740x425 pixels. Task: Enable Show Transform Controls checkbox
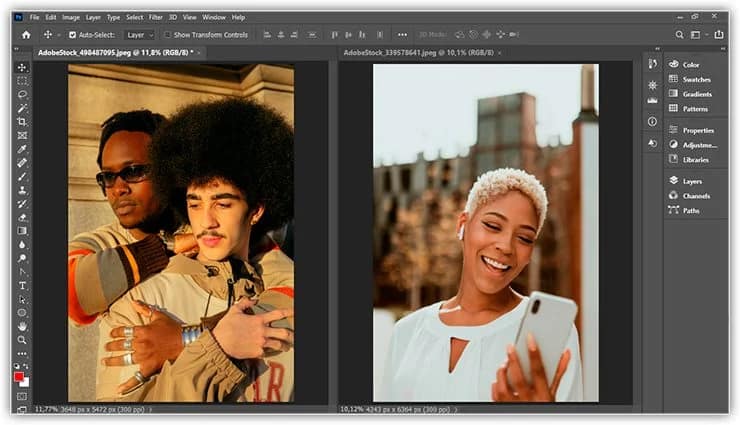[167, 35]
